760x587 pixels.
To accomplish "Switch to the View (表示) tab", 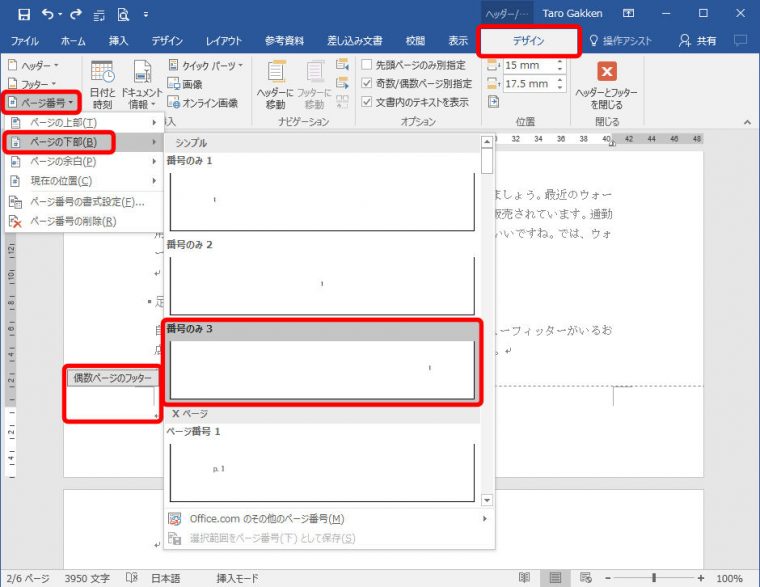I will click(x=458, y=41).
